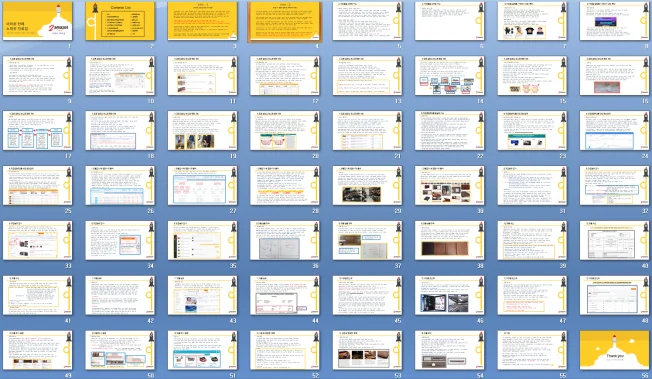Click text-only slide thumbnail number 22
Image resolution: width=652 pixels, height=379 pixels.
coord(449,131)
